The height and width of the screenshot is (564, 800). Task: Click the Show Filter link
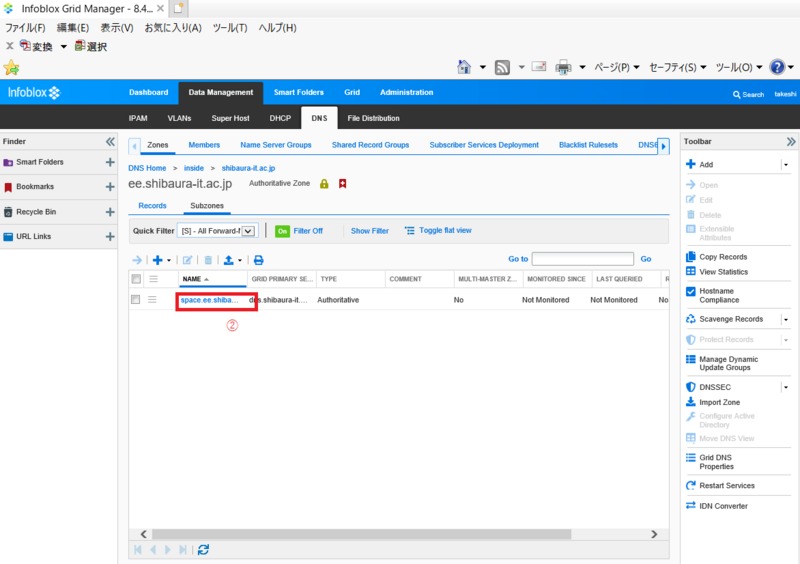(369, 231)
